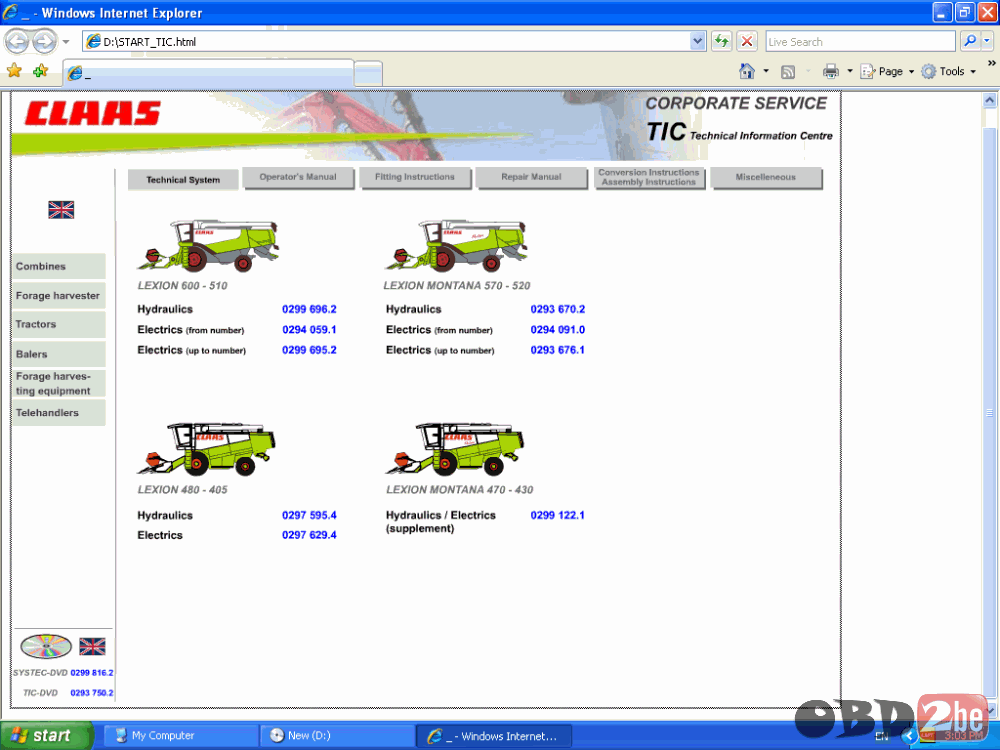Open Hydraulics / Electrics supplement link 0299 122.1
The height and width of the screenshot is (750, 1000).
pyautogui.click(x=557, y=515)
